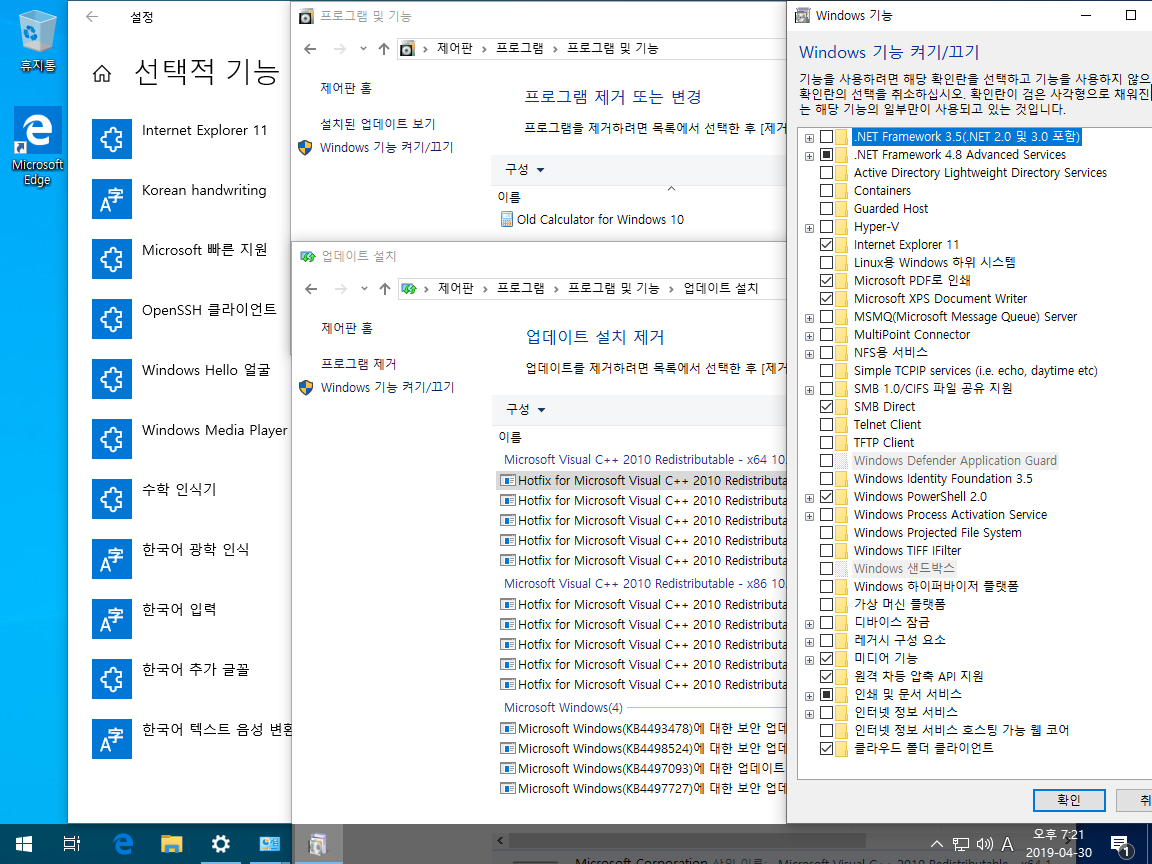Select the Microsoft 빠른 지원 feature icon
The height and width of the screenshot is (864, 1152).
click(112, 259)
